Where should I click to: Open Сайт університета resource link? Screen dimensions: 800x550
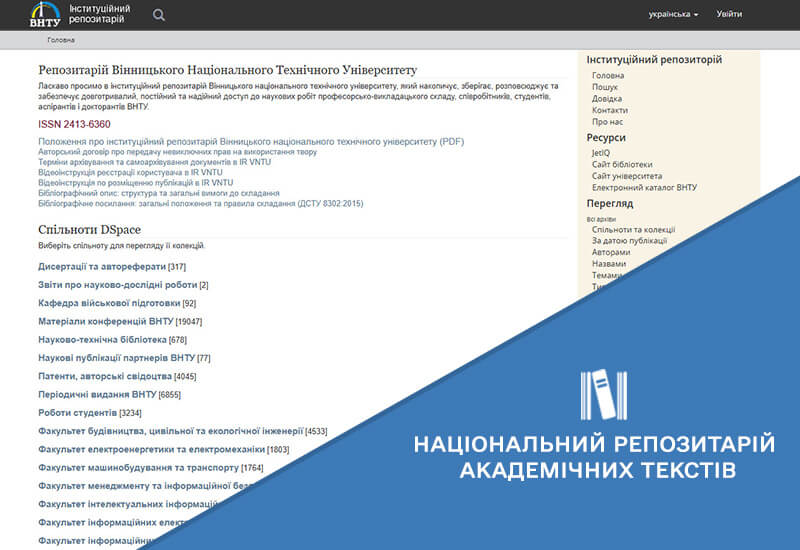coord(627,176)
